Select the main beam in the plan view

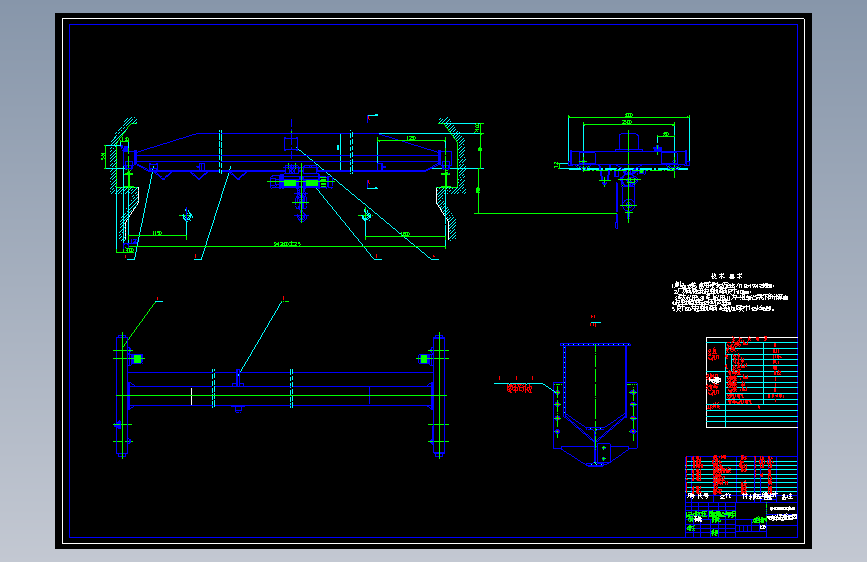(280, 390)
